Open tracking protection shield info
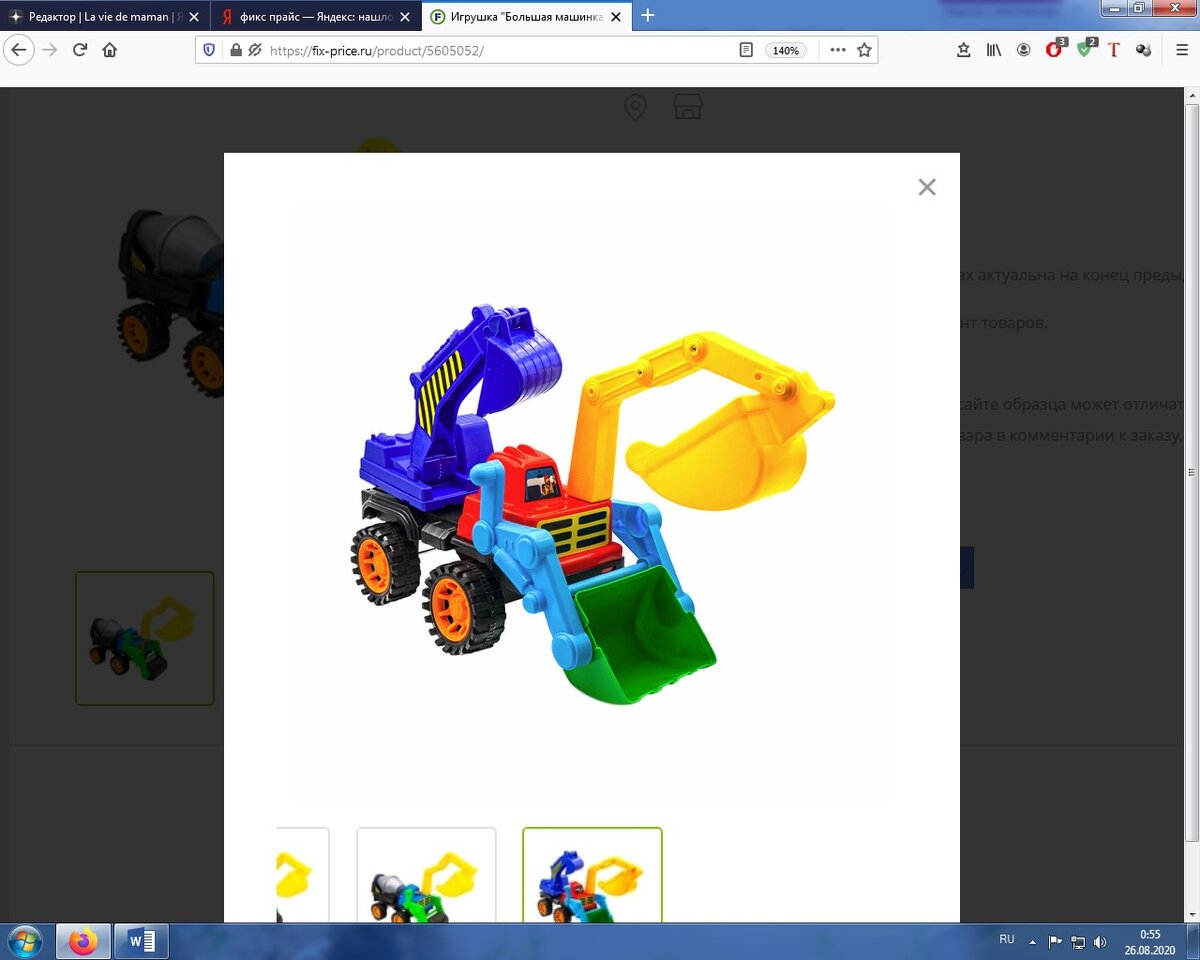The width and height of the screenshot is (1200, 960). 209,50
